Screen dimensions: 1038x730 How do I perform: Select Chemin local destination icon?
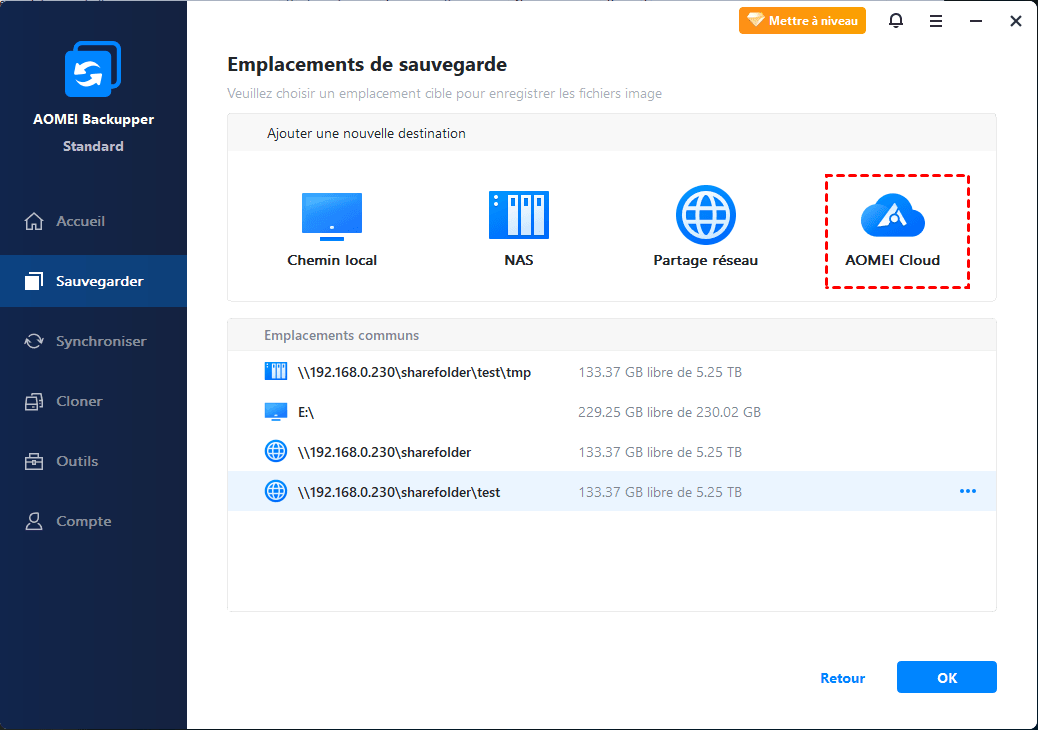pos(332,216)
